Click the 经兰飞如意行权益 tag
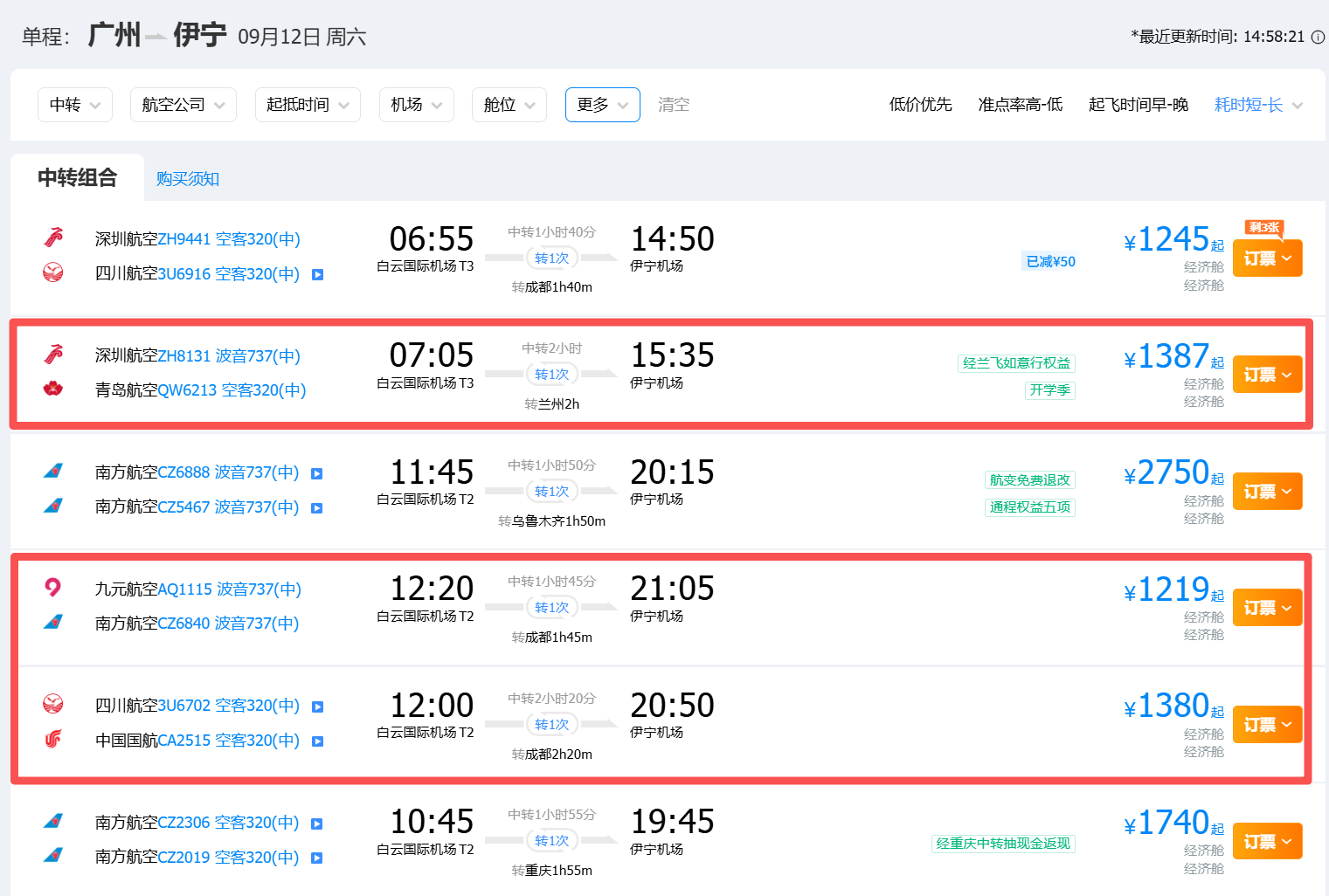Screen dimensions: 1329x896 click(1016, 363)
